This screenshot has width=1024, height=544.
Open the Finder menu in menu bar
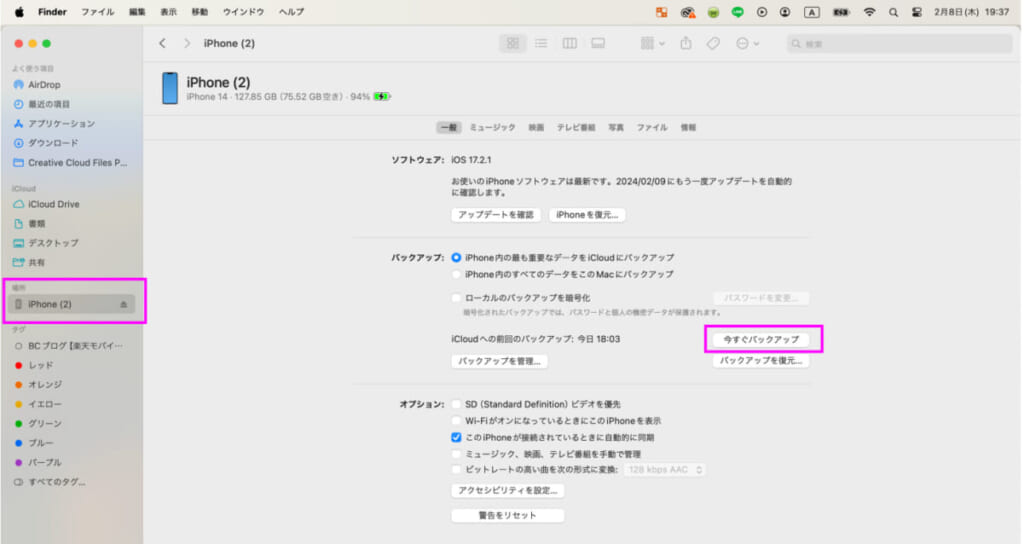52,12
